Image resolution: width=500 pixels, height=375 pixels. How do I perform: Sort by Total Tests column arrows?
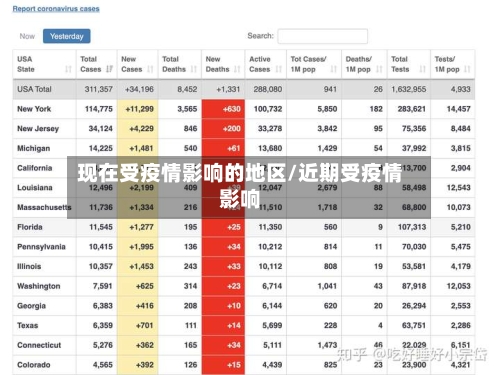click(423, 69)
